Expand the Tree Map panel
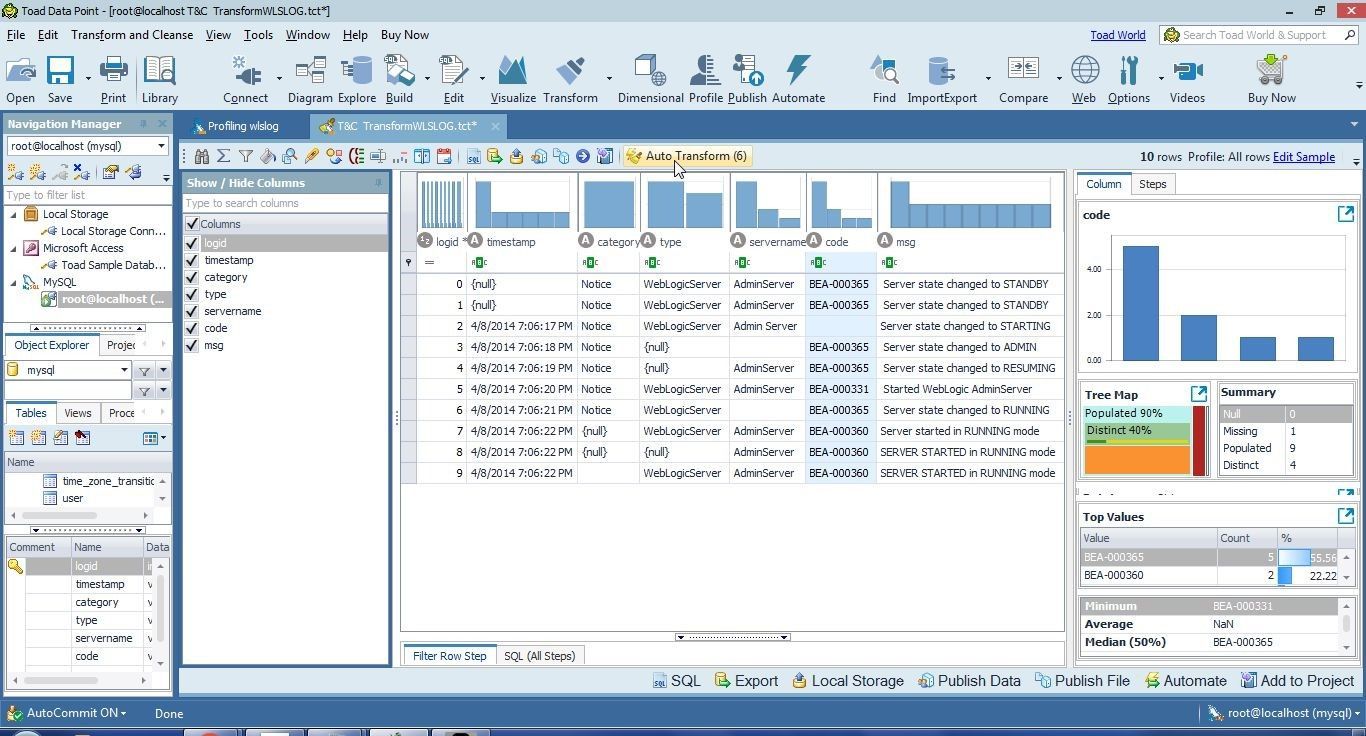Viewport: 1366px width, 736px height. tap(1199, 393)
